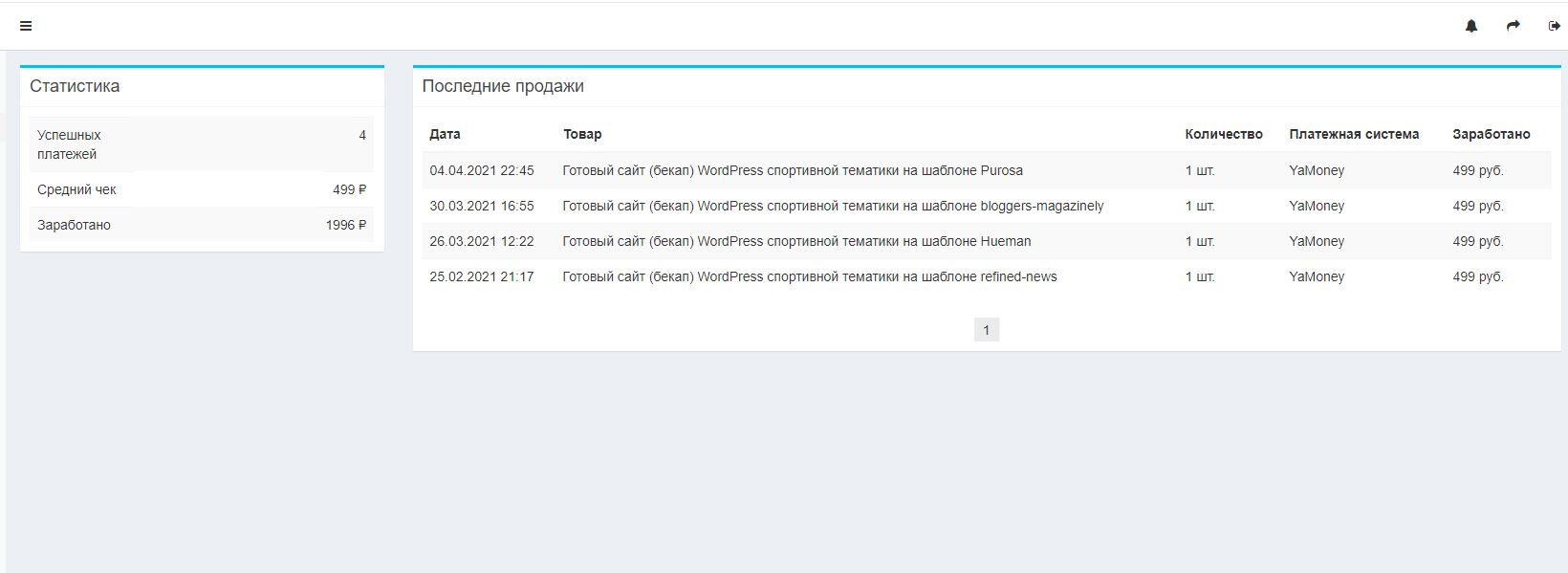This screenshot has width=1568, height=573.
Task: Click 1 шт. in the Hueman row
Action: pyautogui.click(x=1200, y=241)
